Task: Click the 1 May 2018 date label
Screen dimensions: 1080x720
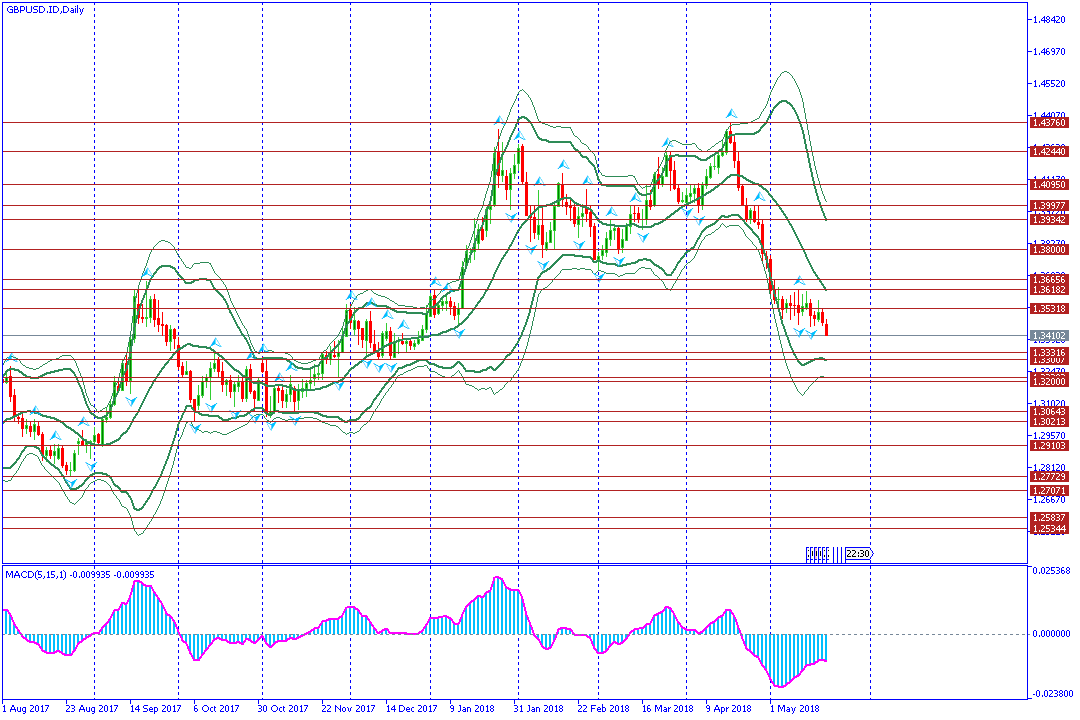Action: (x=796, y=708)
